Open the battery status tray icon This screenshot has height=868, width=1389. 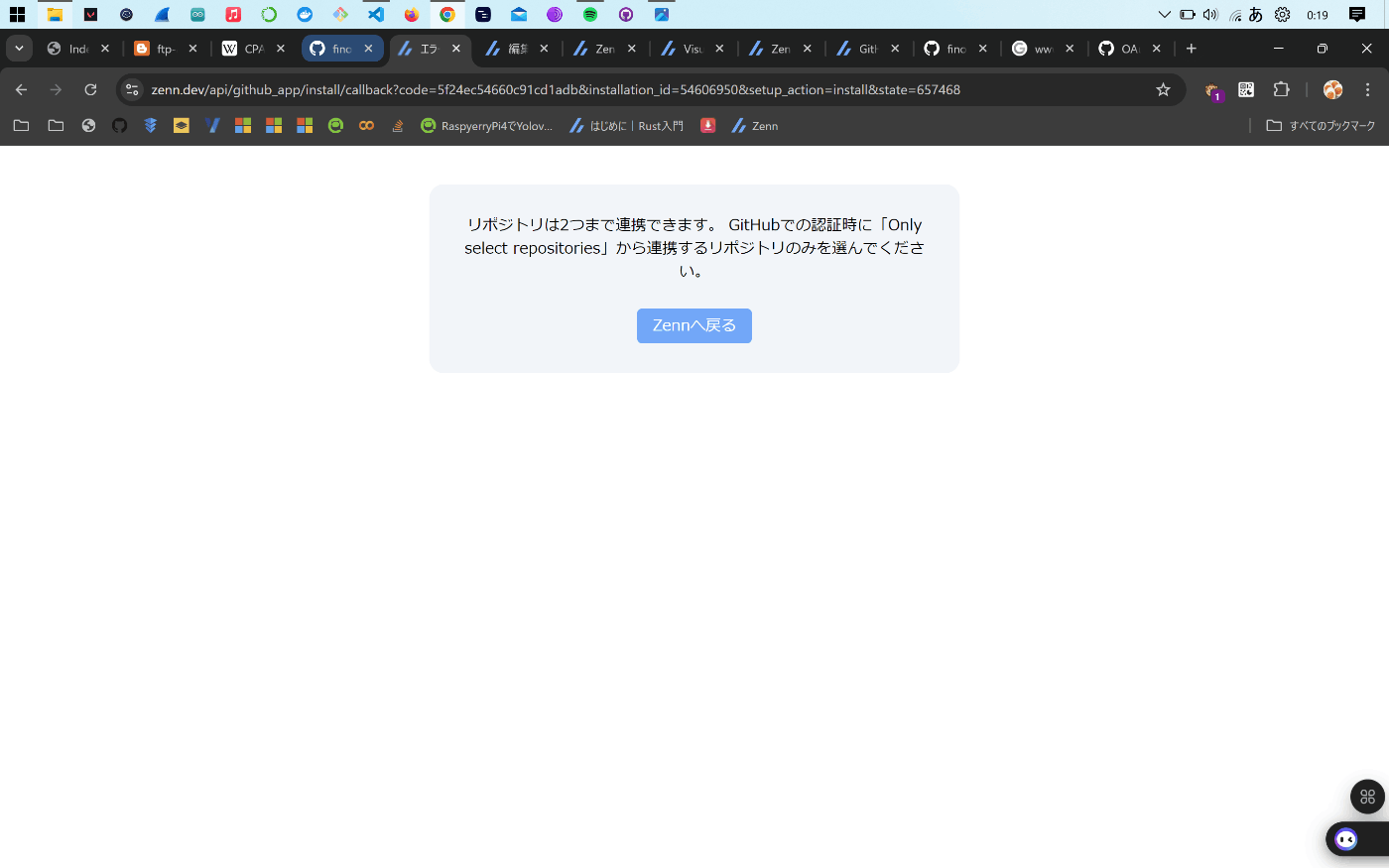point(1188,15)
